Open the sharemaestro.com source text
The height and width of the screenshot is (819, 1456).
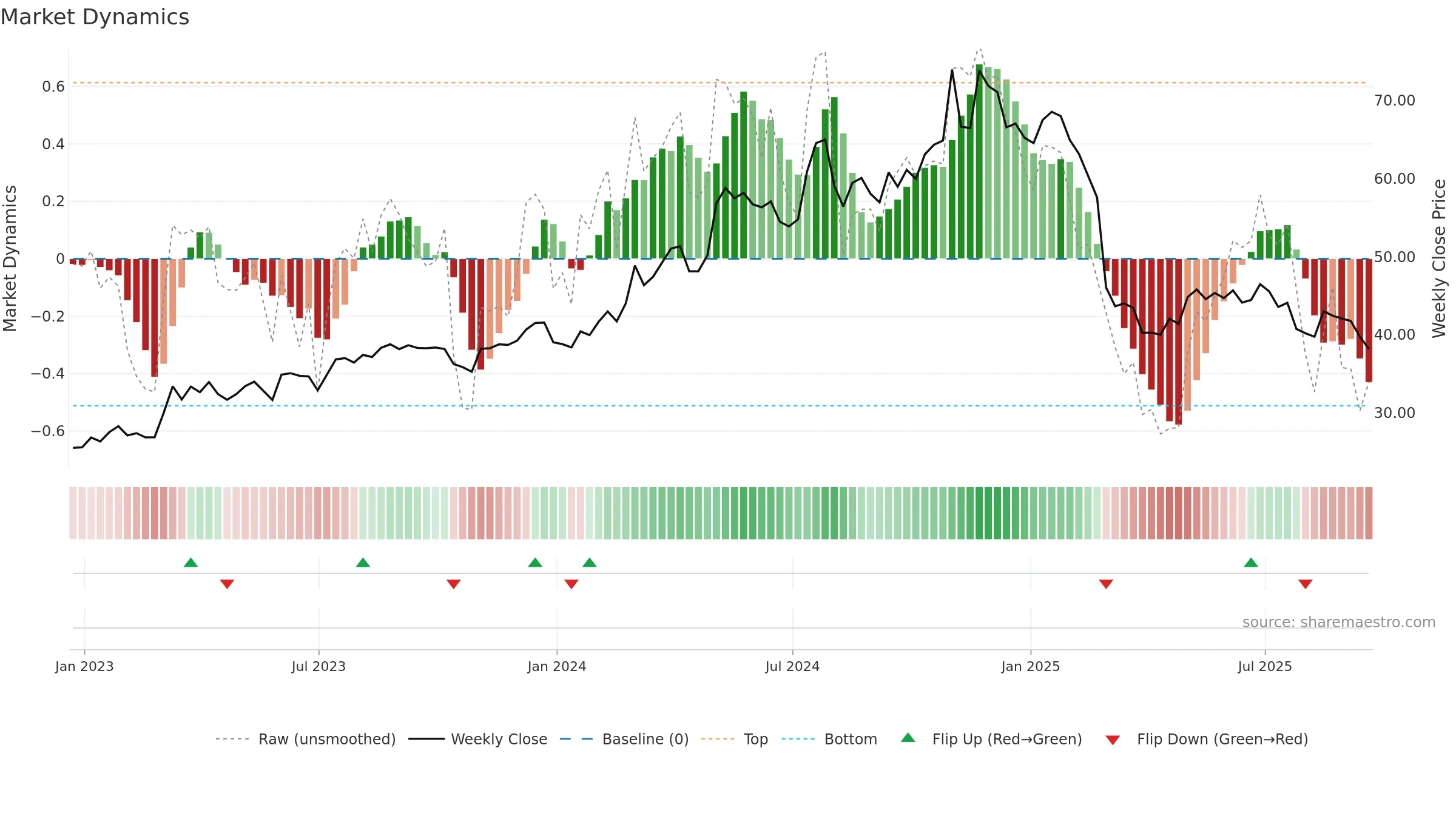point(1339,622)
